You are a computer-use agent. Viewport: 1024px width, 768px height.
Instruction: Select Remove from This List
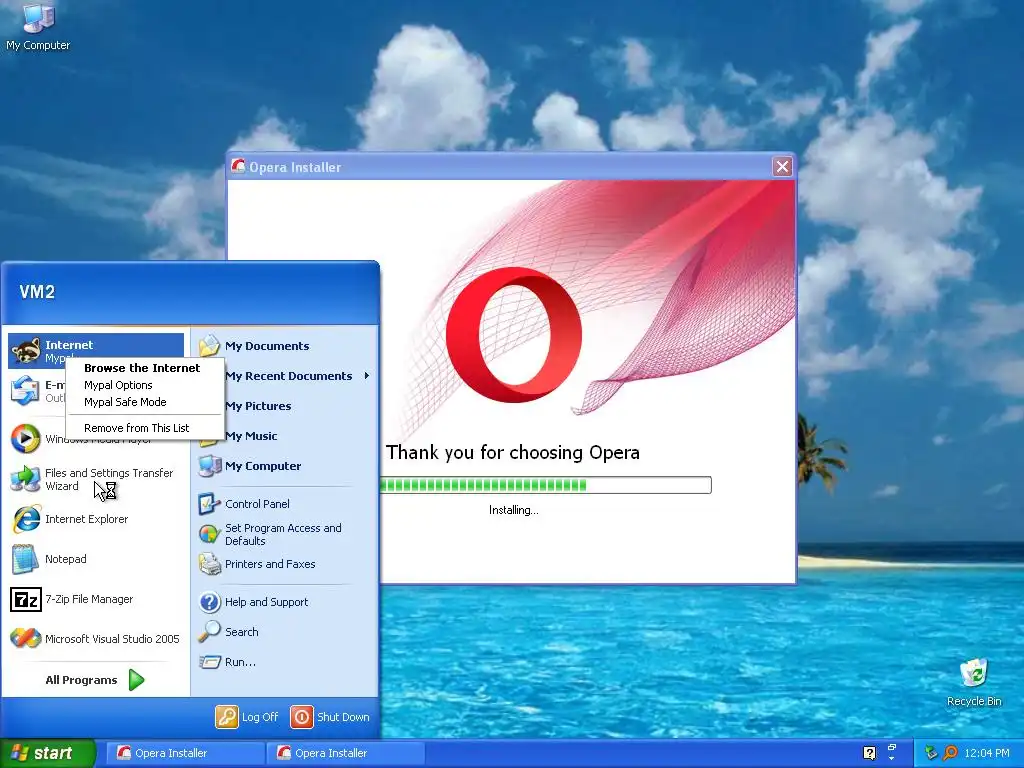pyautogui.click(x=136, y=428)
